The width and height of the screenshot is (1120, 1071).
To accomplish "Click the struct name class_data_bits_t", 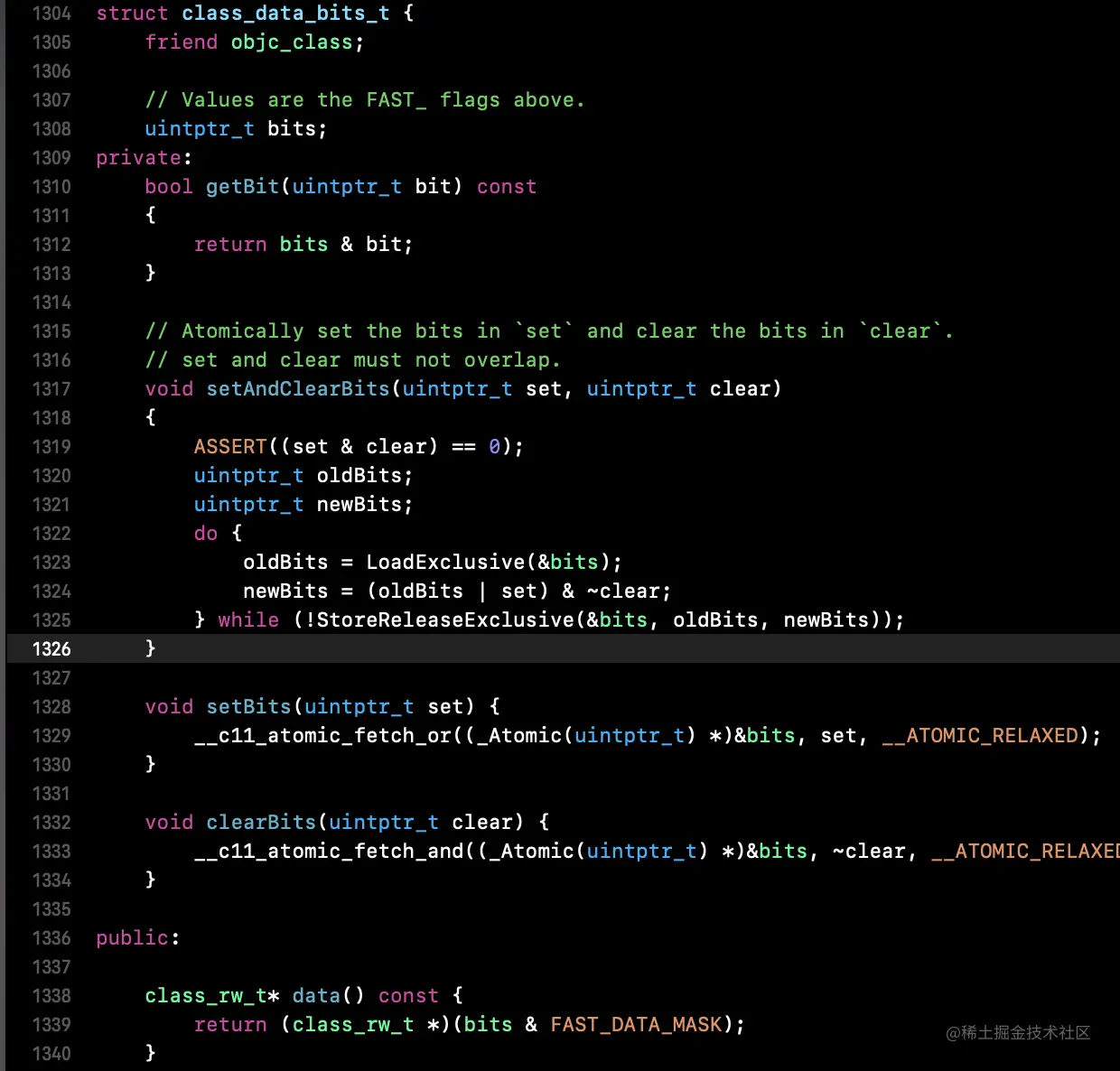I will click(285, 14).
